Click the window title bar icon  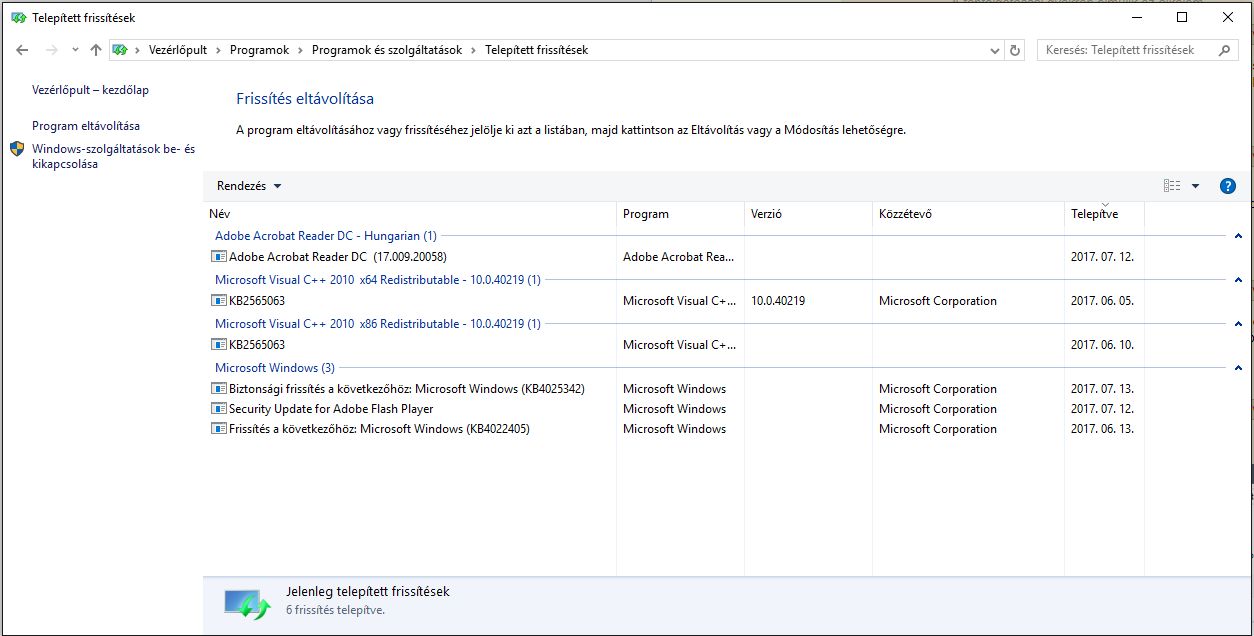coord(18,17)
